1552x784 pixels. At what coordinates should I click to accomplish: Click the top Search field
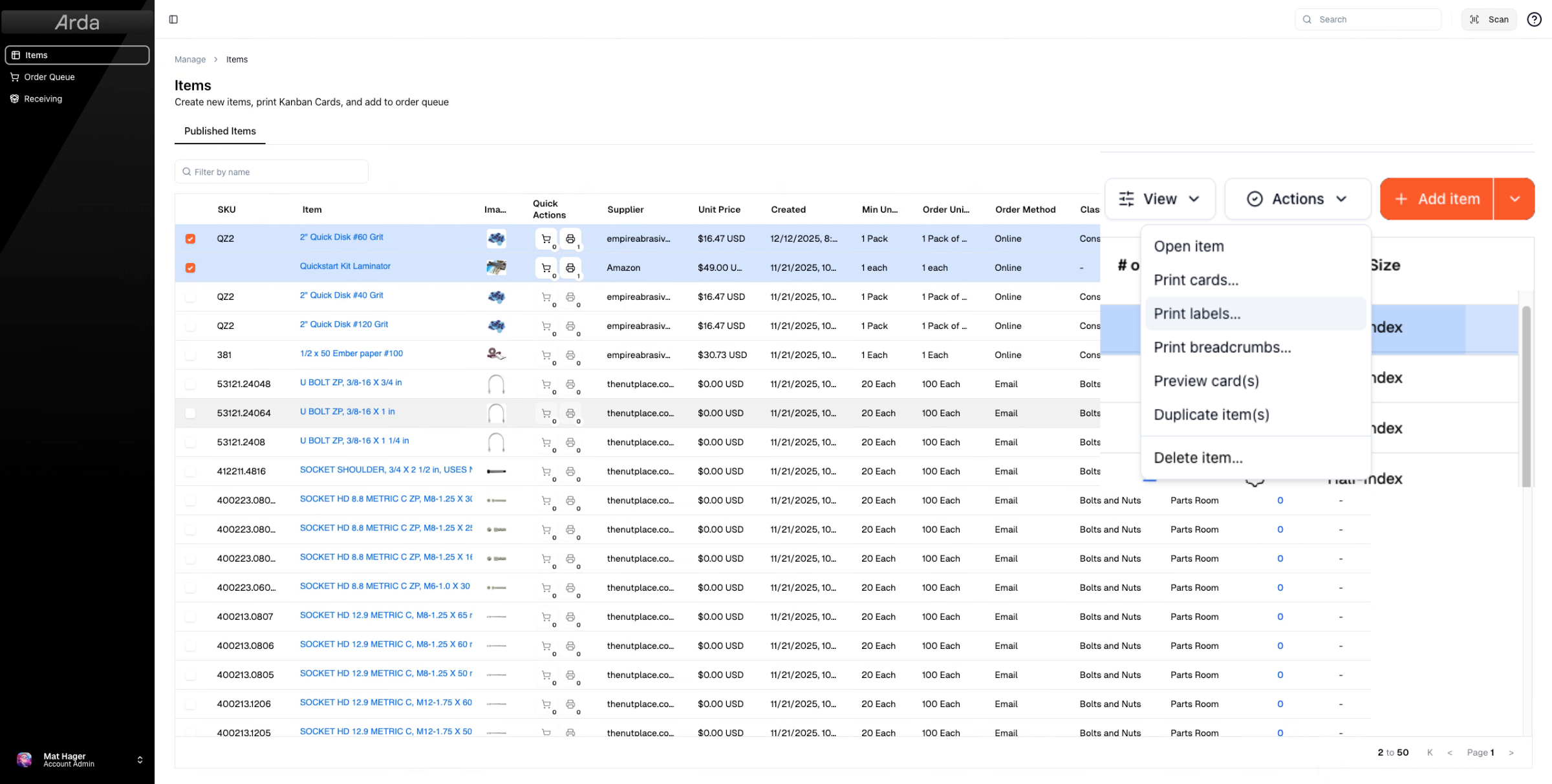tap(1368, 19)
